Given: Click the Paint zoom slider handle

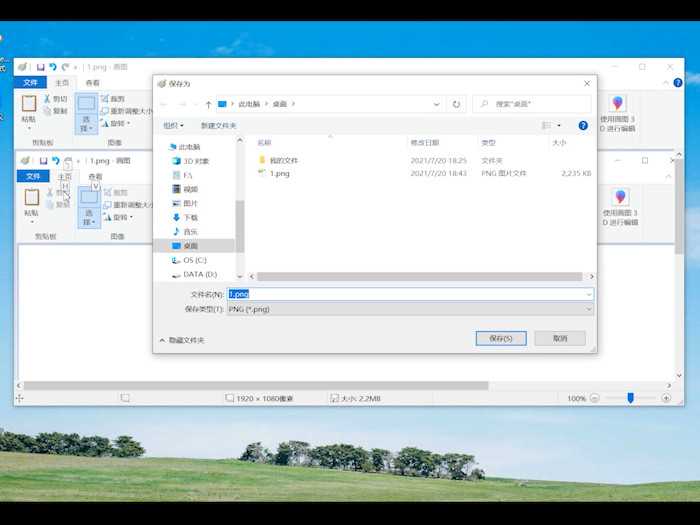Looking at the screenshot, I should 630,398.
